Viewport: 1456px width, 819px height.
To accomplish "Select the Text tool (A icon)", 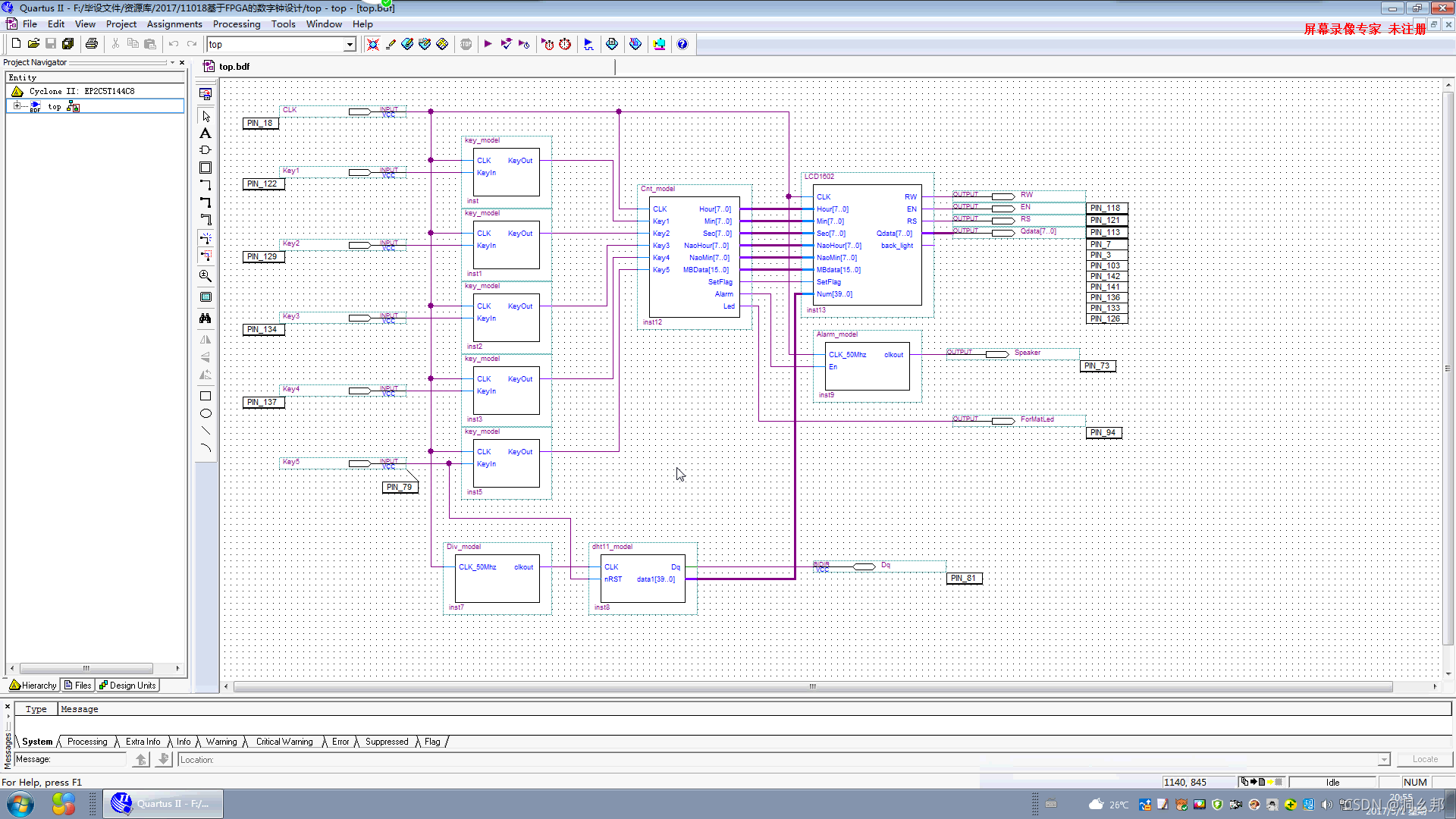I will (x=206, y=133).
